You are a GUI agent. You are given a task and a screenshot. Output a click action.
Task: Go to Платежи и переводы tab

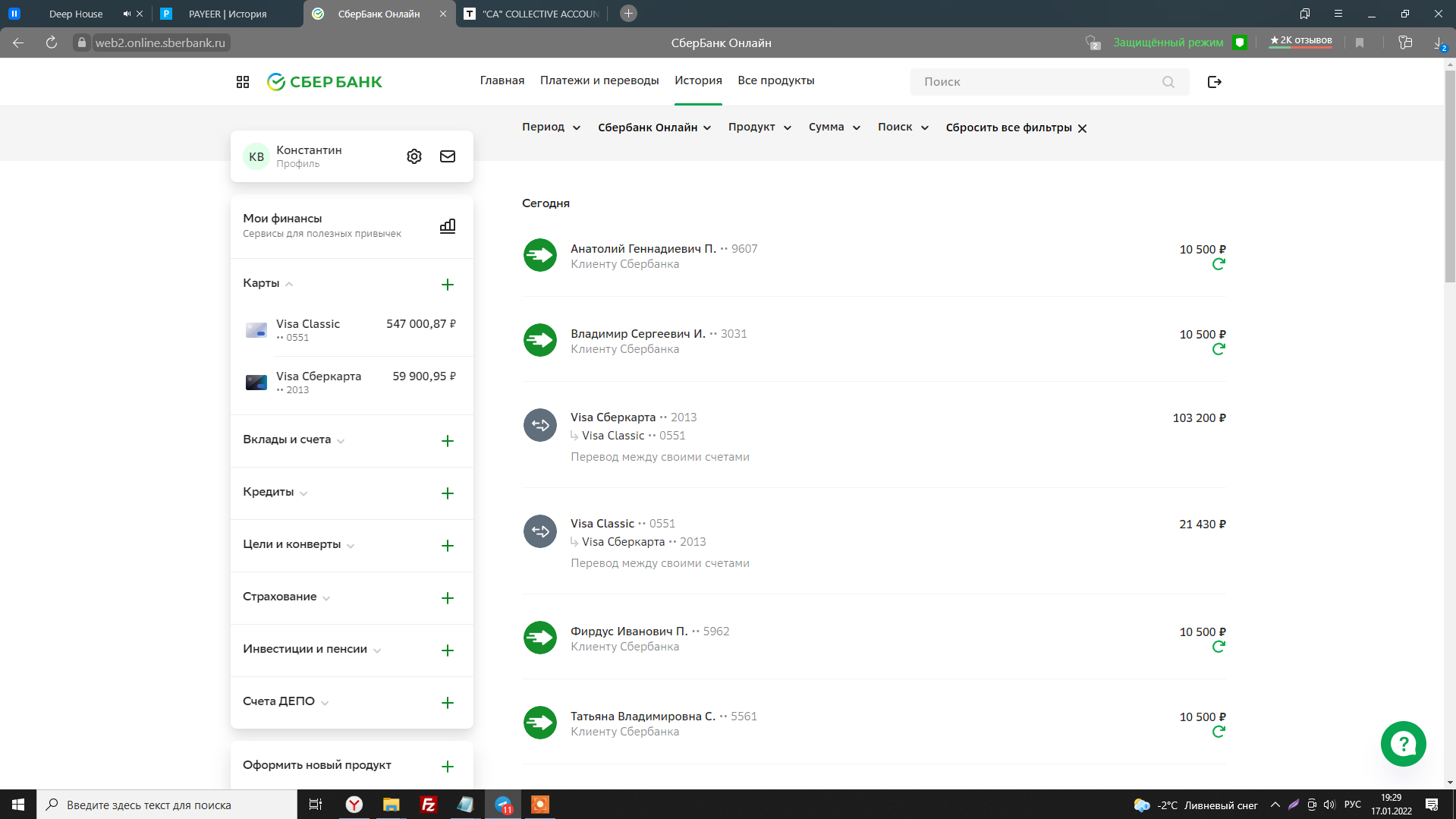[599, 80]
